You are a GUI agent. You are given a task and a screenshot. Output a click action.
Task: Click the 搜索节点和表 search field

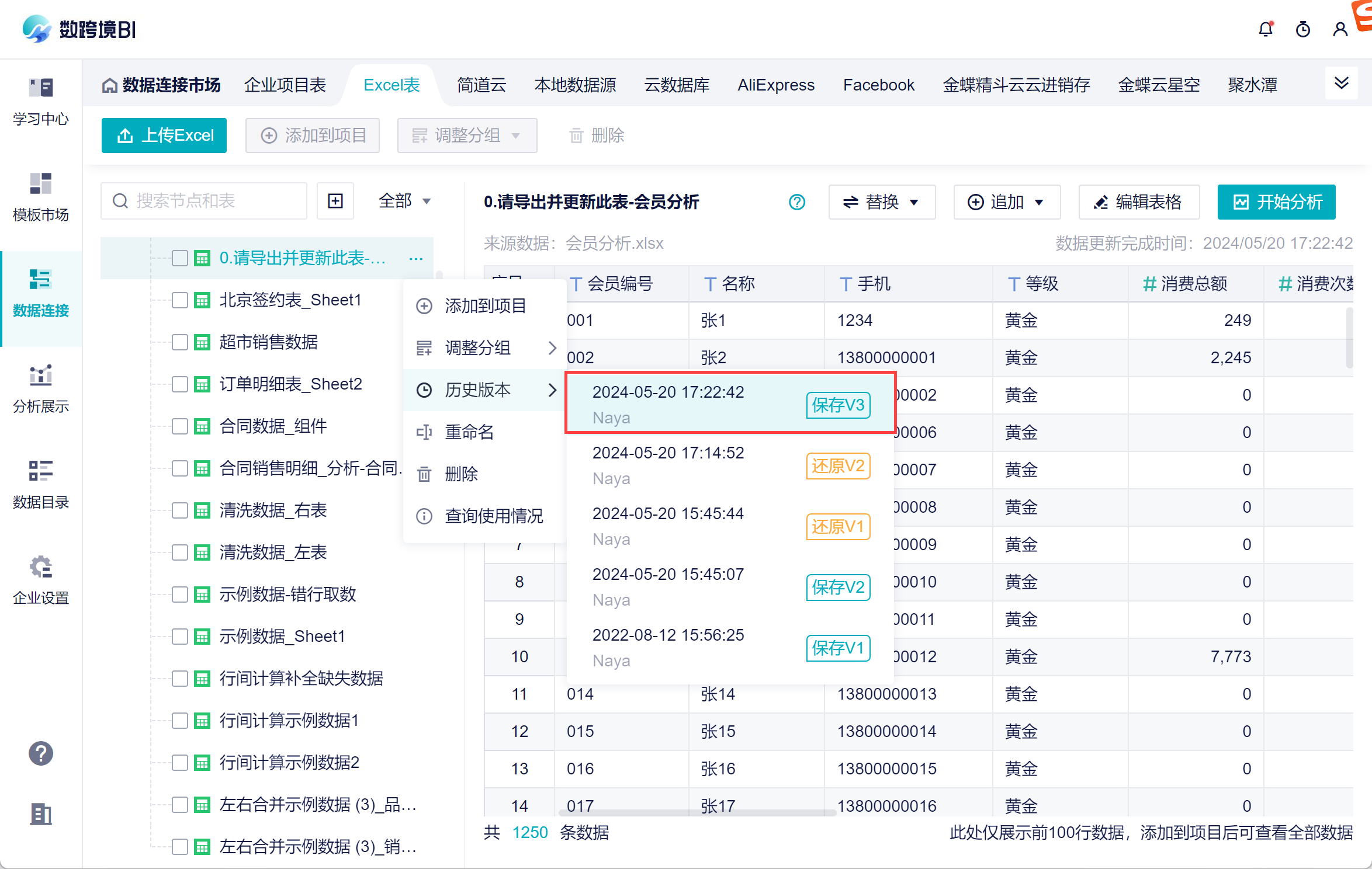point(205,201)
